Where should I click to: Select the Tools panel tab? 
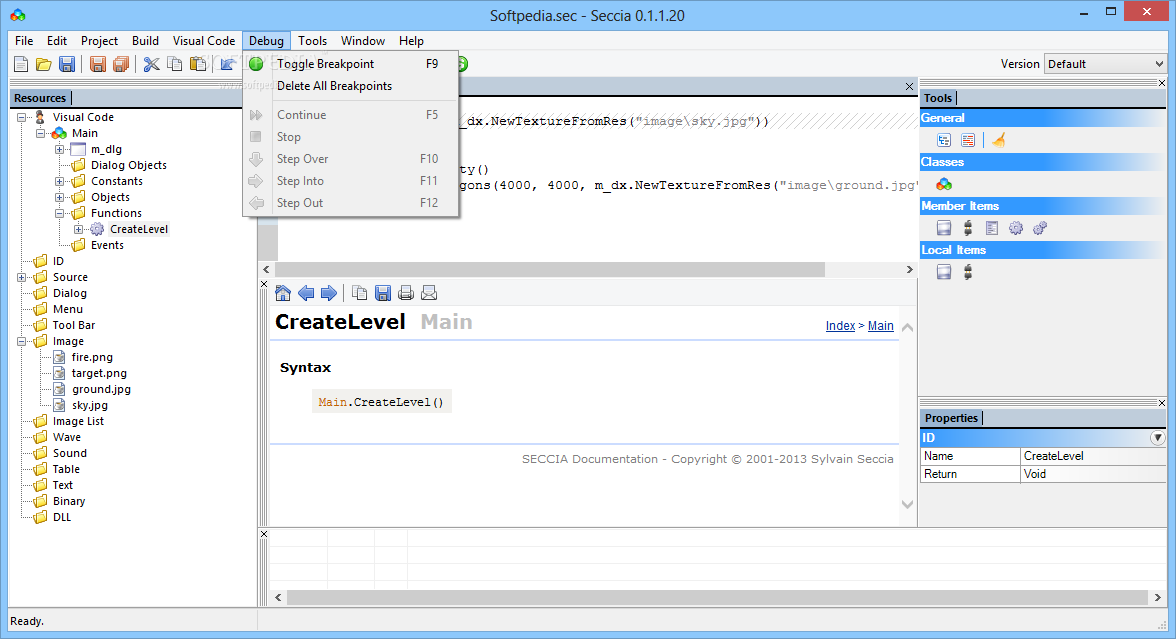pyautogui.click(x=938, y=98)
